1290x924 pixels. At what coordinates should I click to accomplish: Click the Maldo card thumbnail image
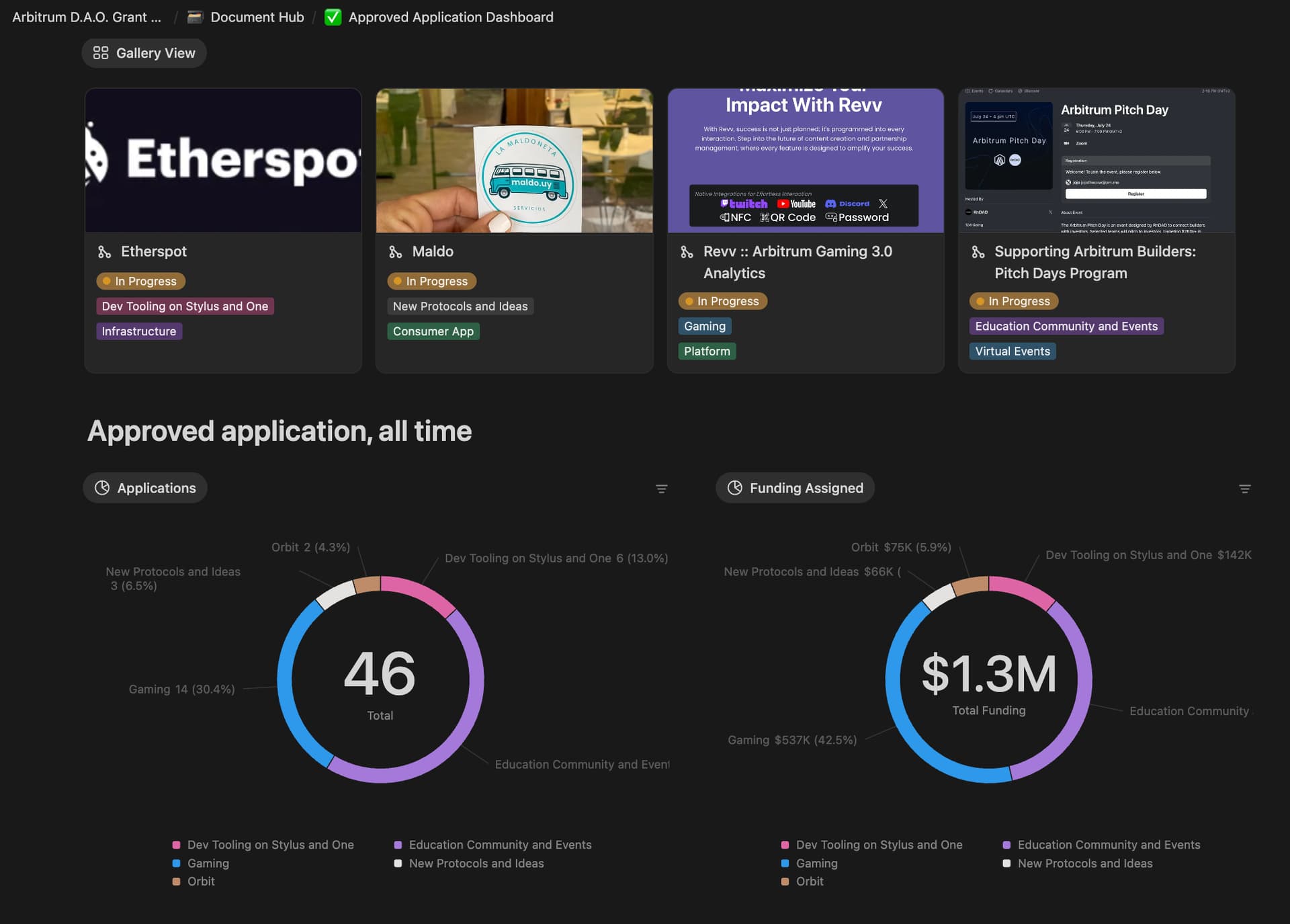point(514,160)
